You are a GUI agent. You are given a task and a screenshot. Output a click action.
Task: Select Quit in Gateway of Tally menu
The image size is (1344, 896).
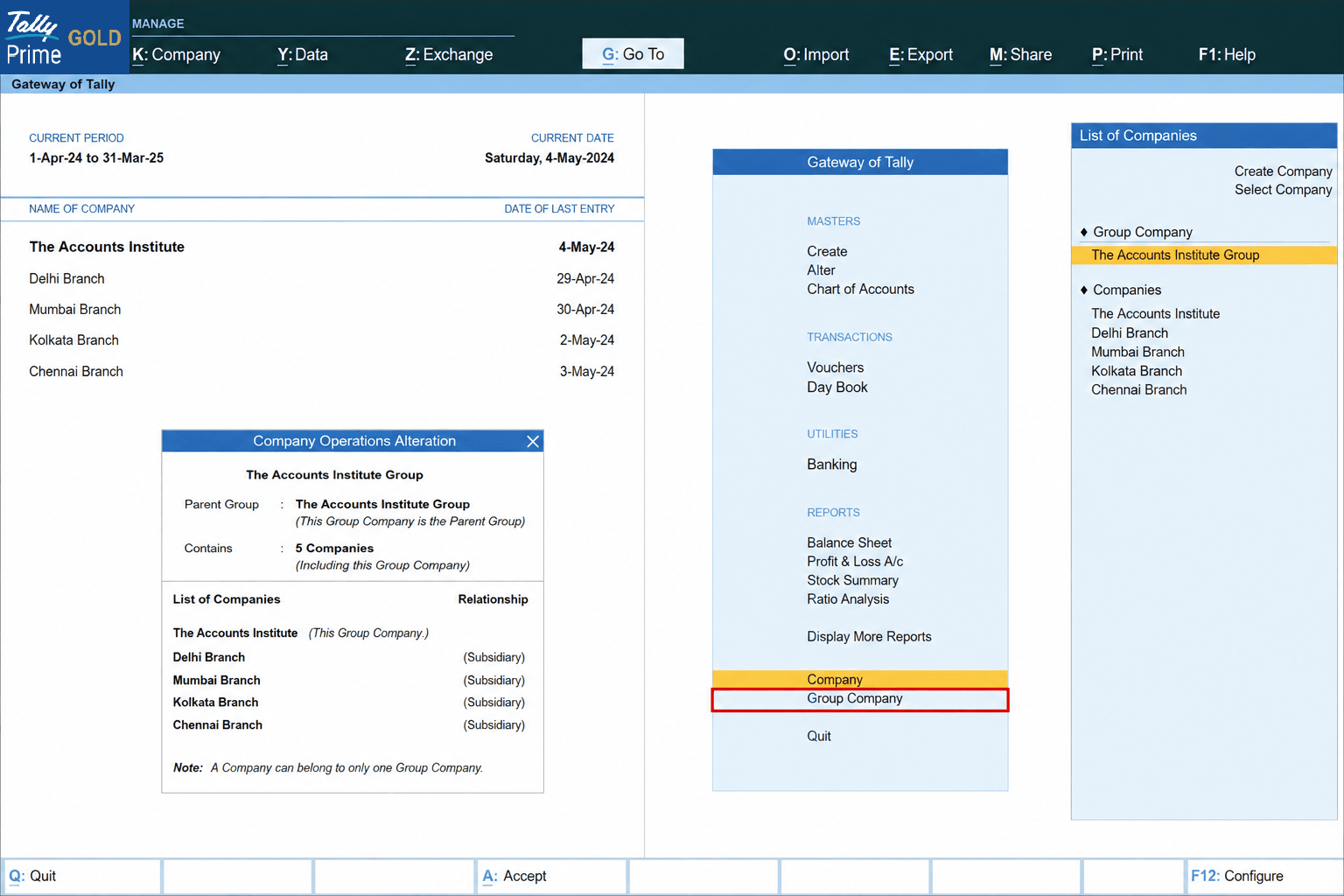coord(819,736)
